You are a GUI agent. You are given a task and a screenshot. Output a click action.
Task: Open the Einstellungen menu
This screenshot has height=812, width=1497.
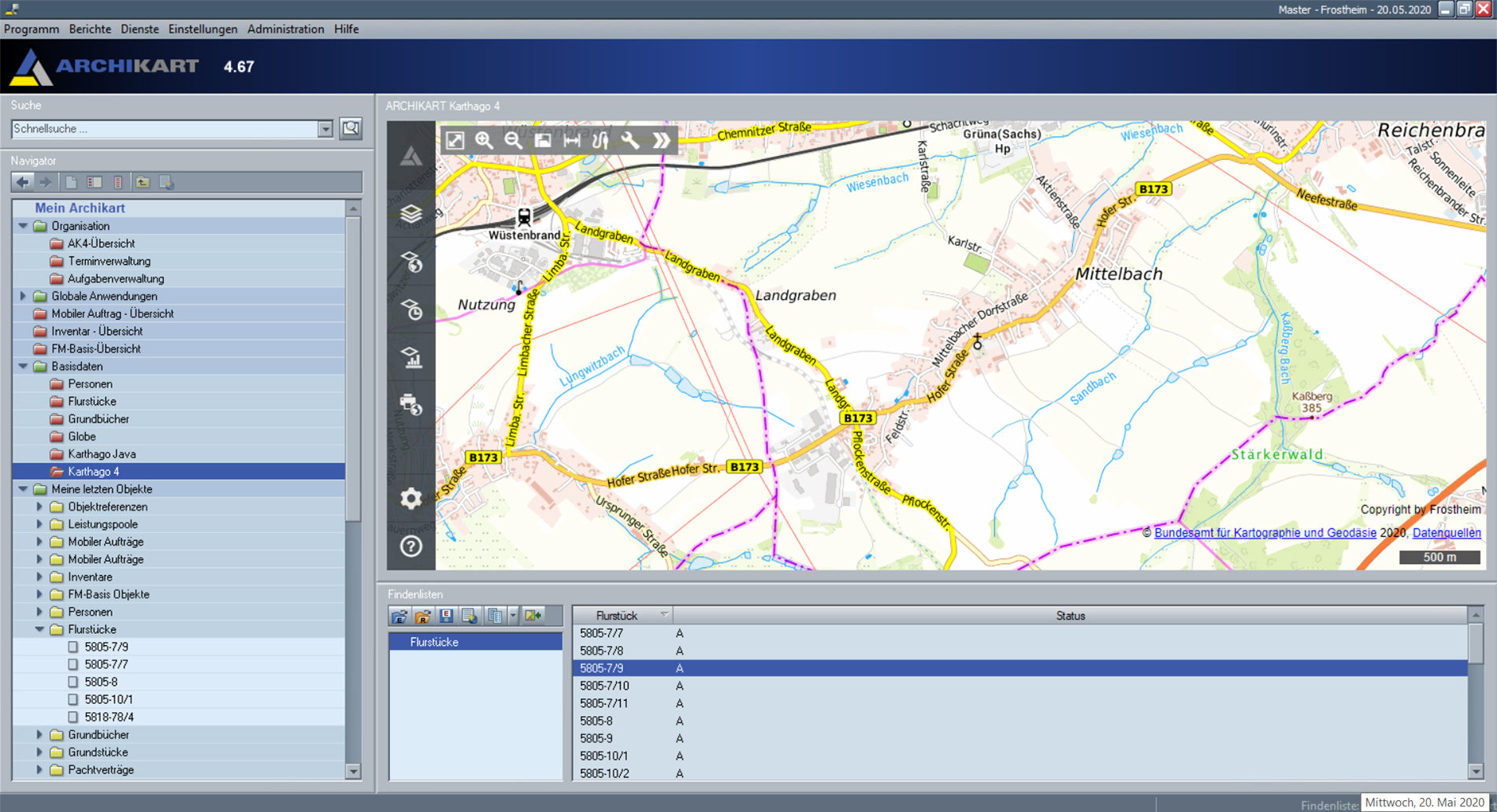(202, 29)
